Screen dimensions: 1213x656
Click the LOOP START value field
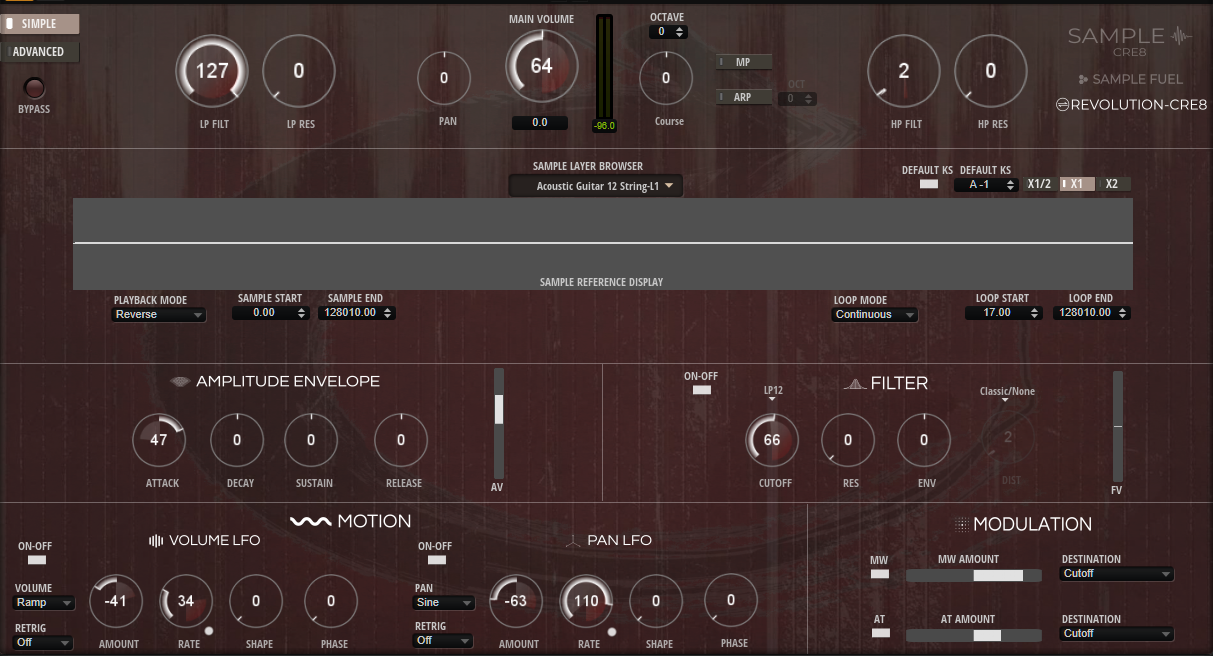coord(1004,313)
